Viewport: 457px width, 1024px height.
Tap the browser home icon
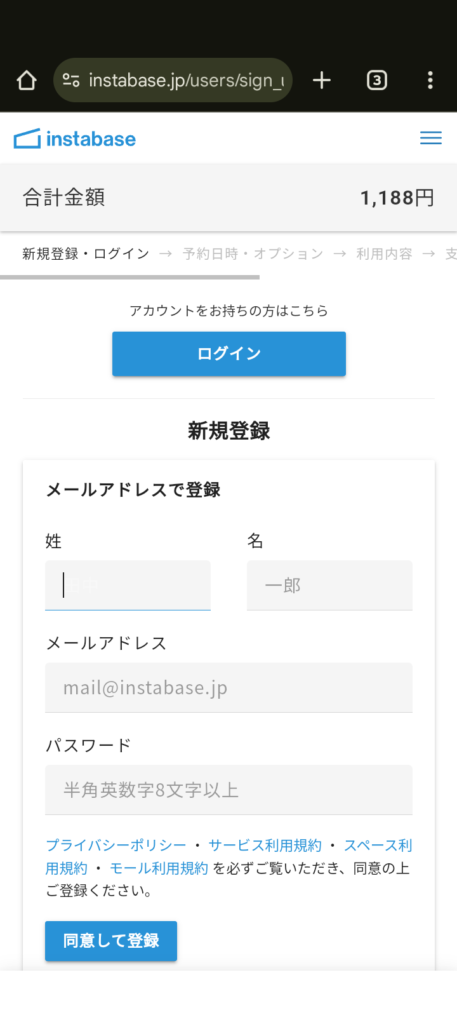click(x=26, y=80)
